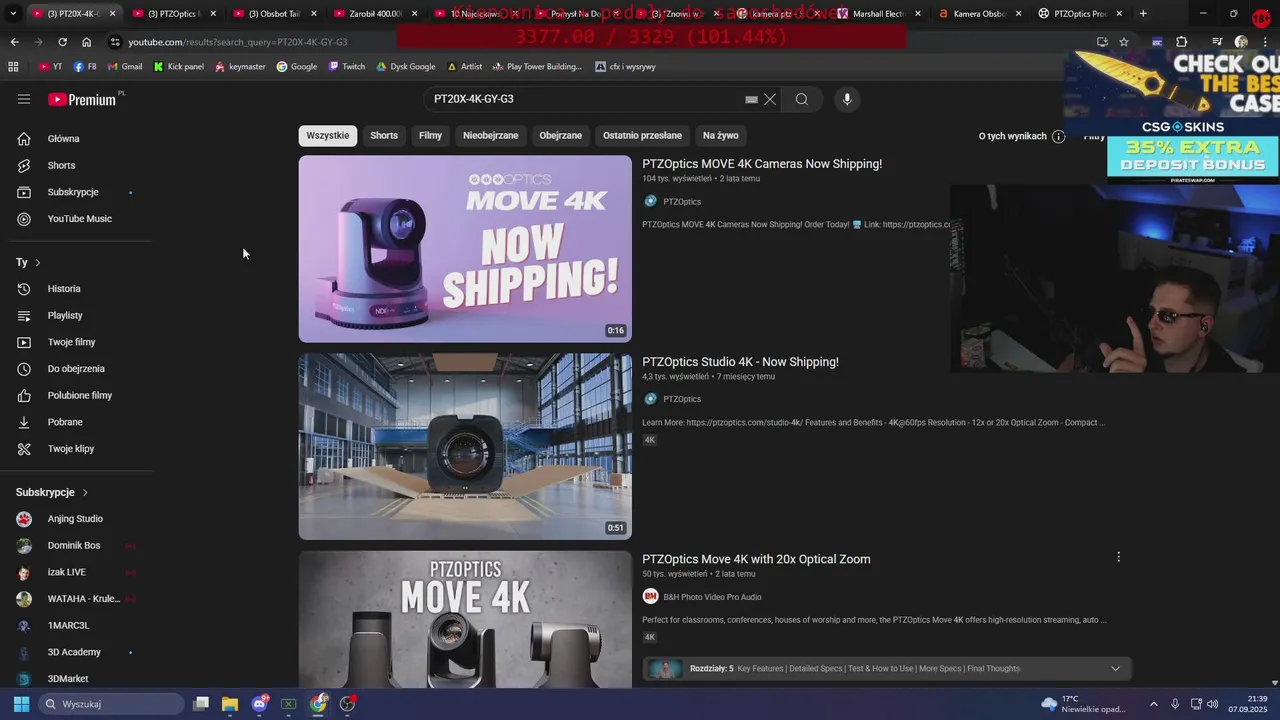Open the Dysk Google bookmark
Screen dimensions: 1280x720
pyautogui.click(x=406, y=67)
